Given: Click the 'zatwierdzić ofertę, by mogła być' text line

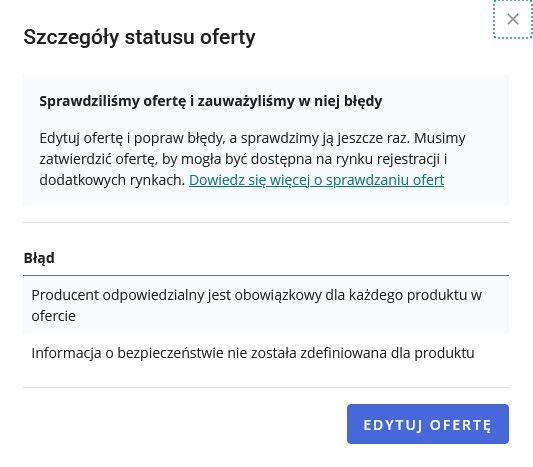Looking at the screenshot, I should 243,159.
